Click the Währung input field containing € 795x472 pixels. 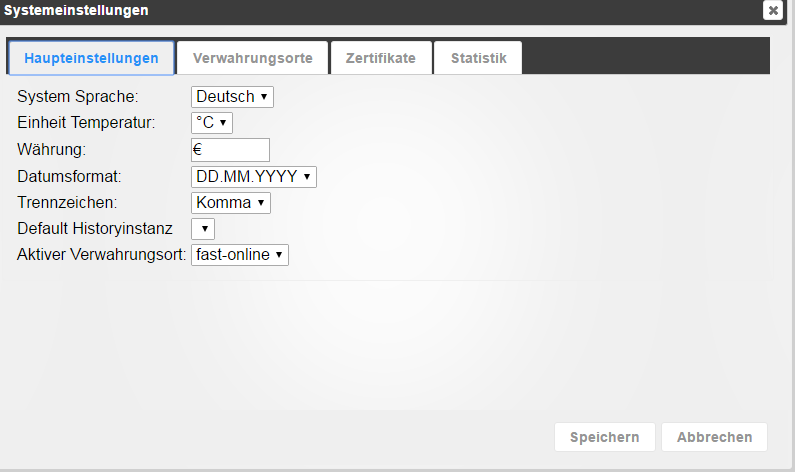230,150
